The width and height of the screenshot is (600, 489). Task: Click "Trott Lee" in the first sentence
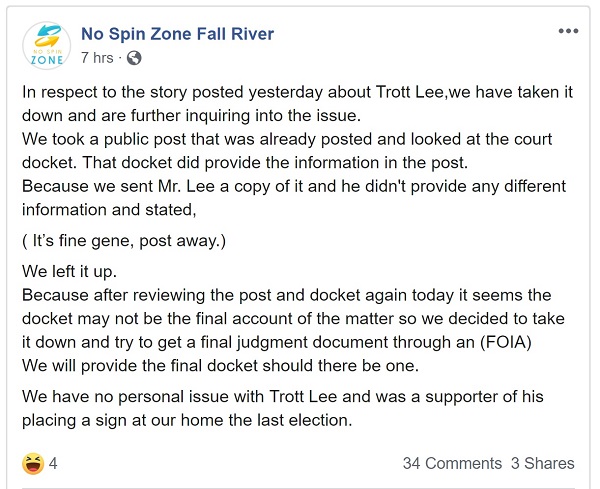(x=409, y=92)
